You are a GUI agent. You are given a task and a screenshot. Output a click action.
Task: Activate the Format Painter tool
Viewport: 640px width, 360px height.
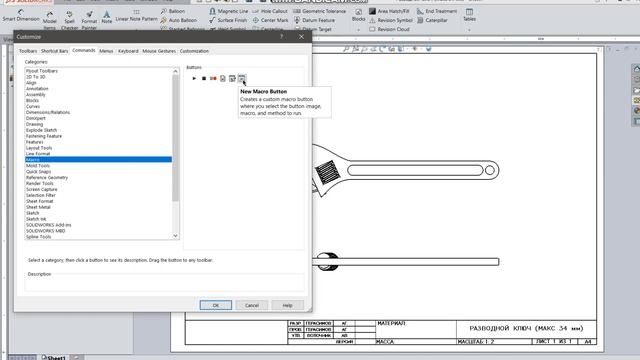point(89,20)
